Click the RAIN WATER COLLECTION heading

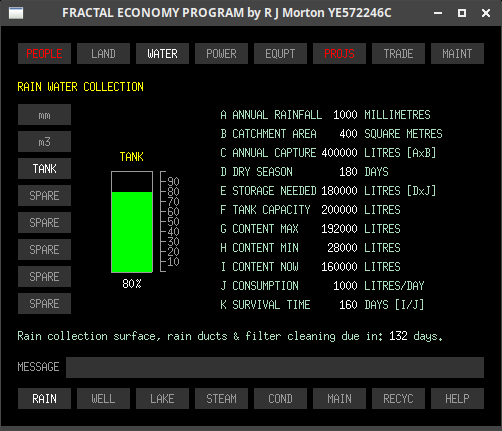click(x=80, y=87)
